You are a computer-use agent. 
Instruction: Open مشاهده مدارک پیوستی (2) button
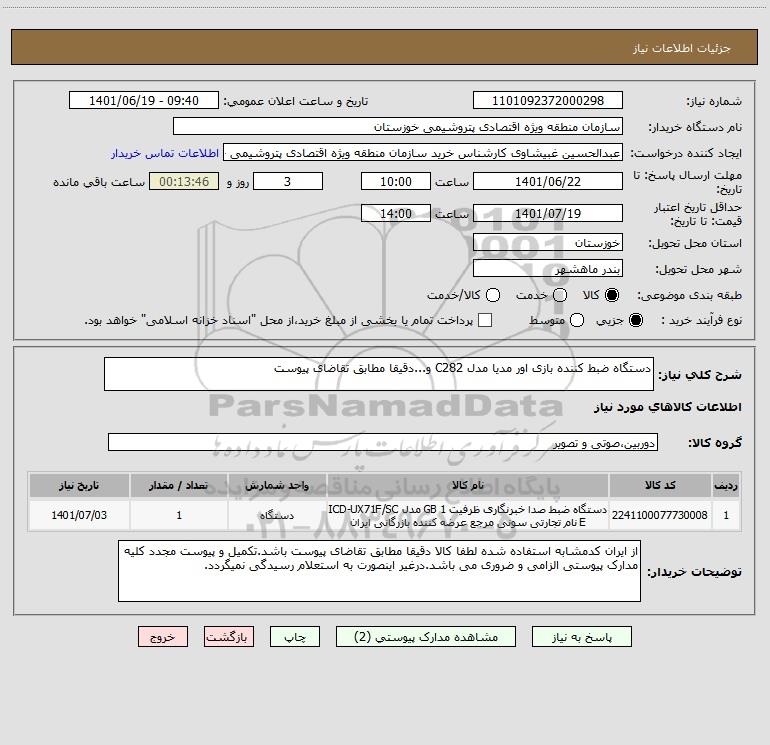point(426,636)
